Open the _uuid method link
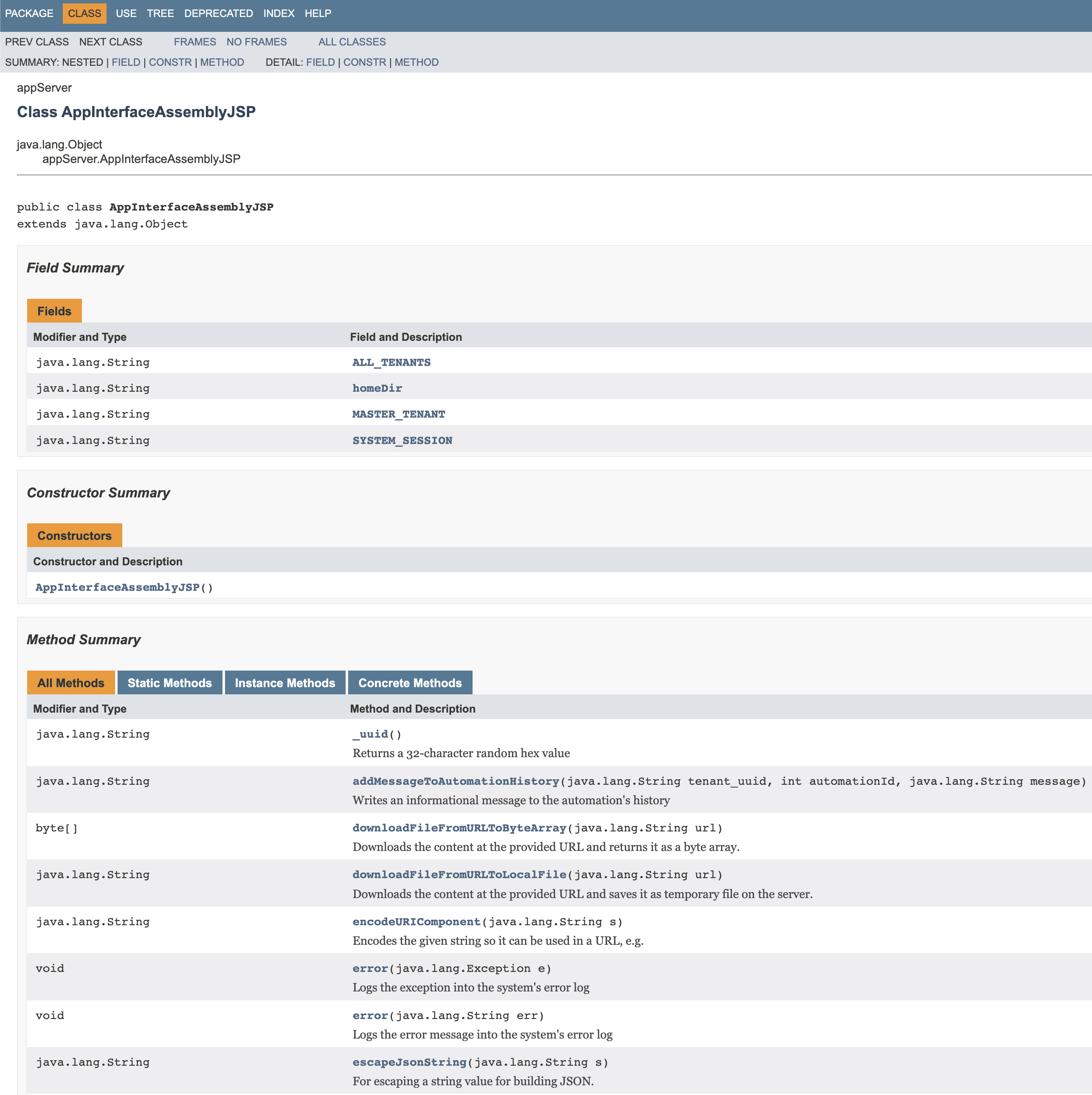Image resolution: width=1092 pixels, height=1095 pixels. point(370,734)
